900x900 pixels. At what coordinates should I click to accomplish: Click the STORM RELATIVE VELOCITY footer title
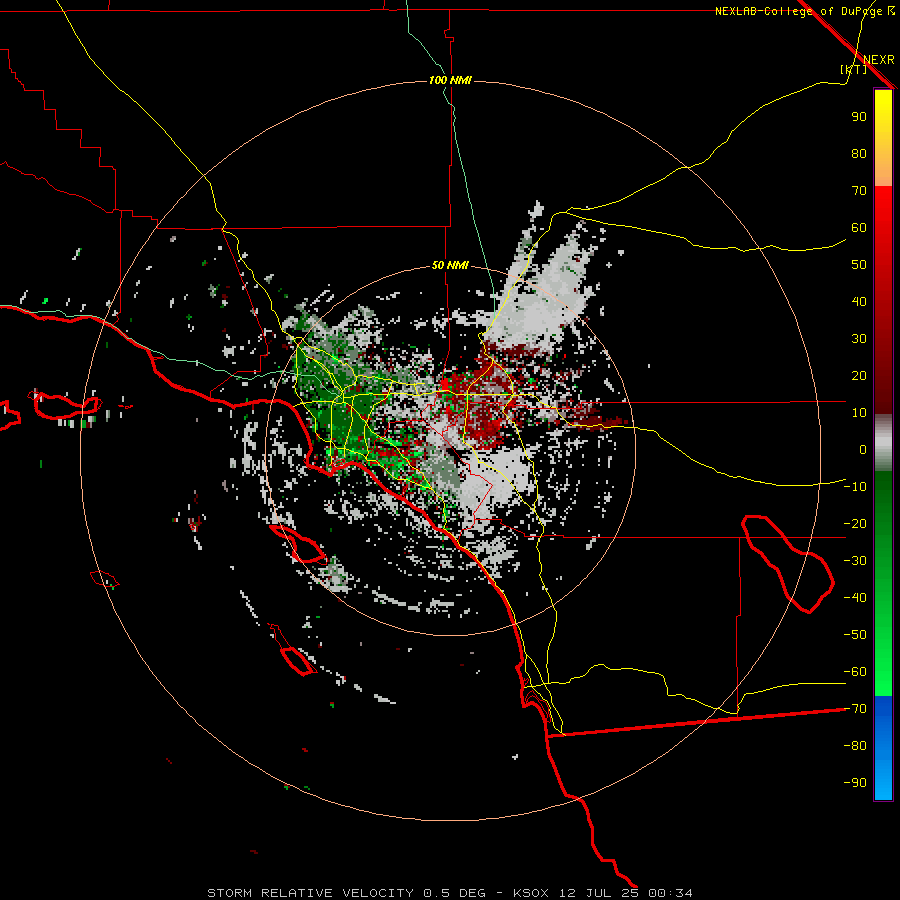311,893
